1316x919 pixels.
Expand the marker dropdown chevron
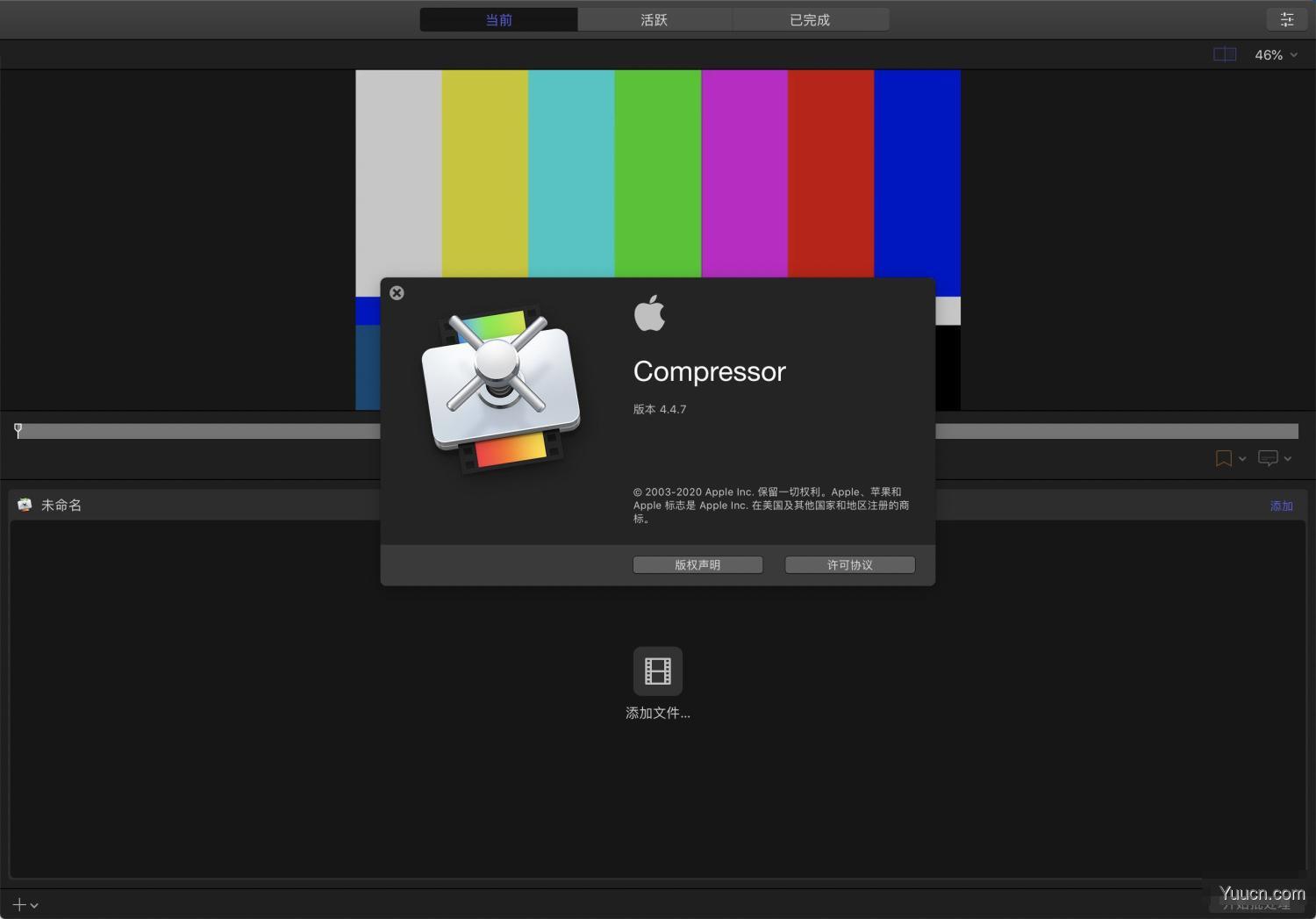coord(1242,458)
